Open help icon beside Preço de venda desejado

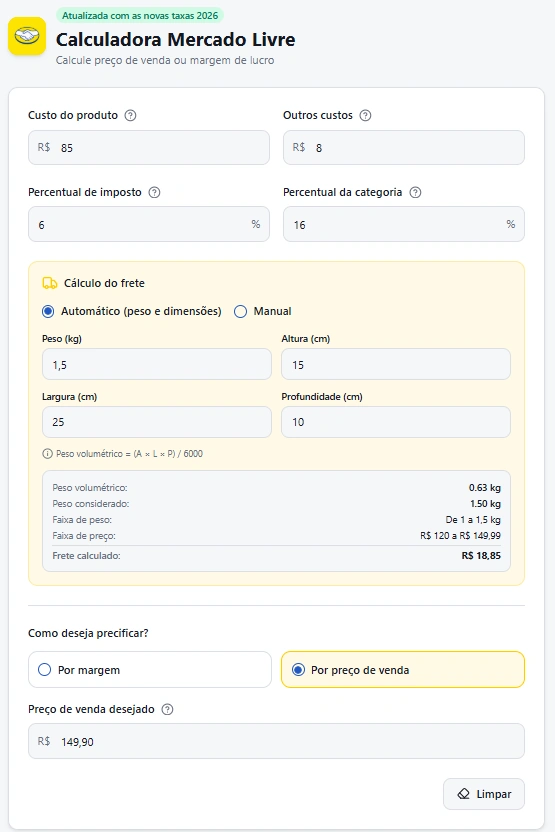(x=167, y=709)
